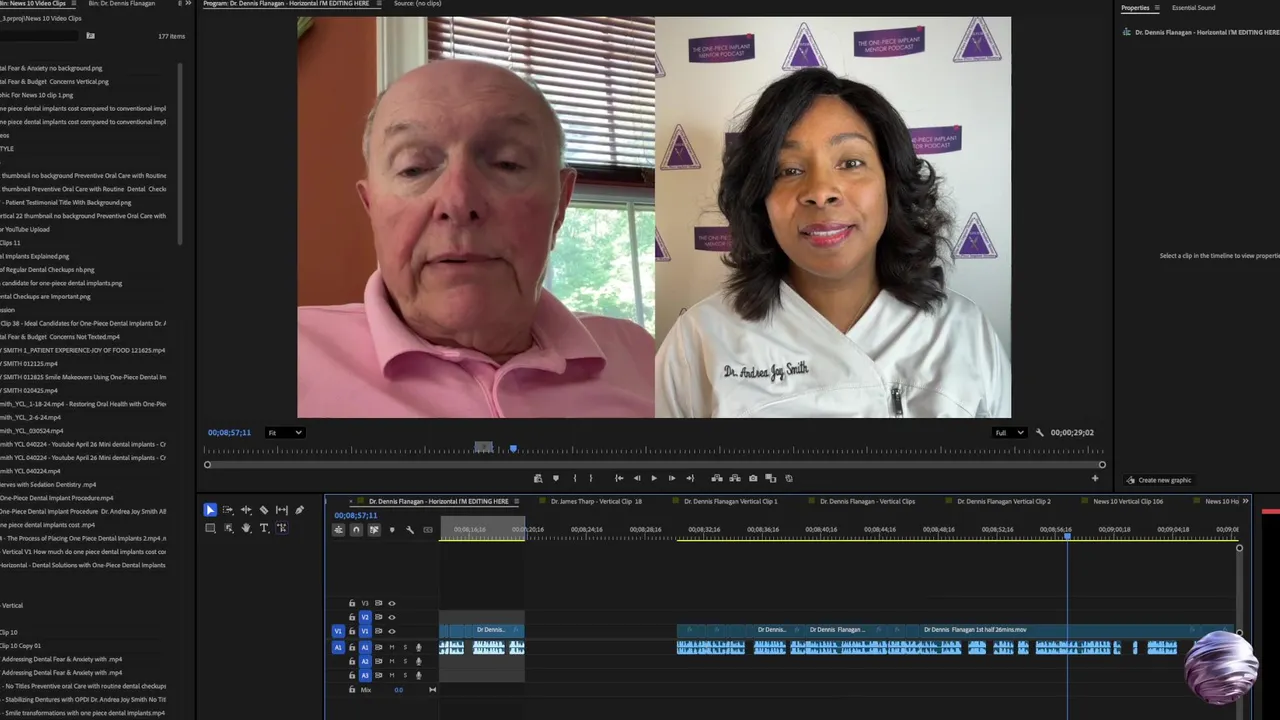
Task: Open Dr. Dennis Flanagan Vertical Clip 1 sequence
Action: (730, 501)
